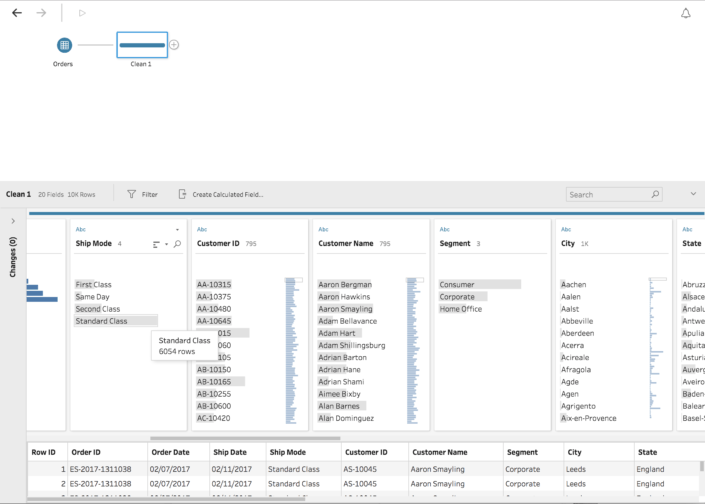The image size is (705, 504).
Task: Click the back arrow icon
Action: 16,13
